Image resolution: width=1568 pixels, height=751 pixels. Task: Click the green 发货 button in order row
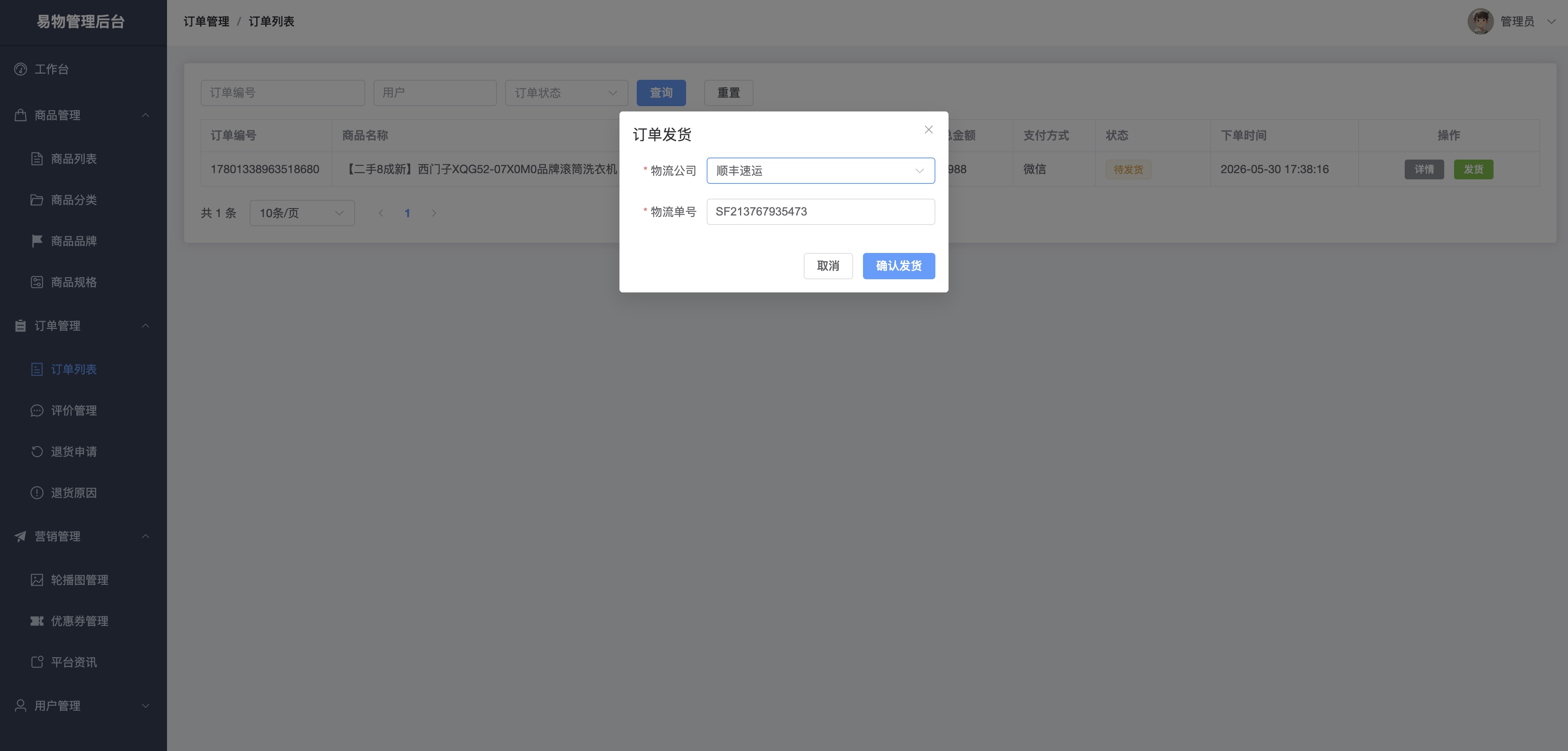click(x=1473, y=169)
